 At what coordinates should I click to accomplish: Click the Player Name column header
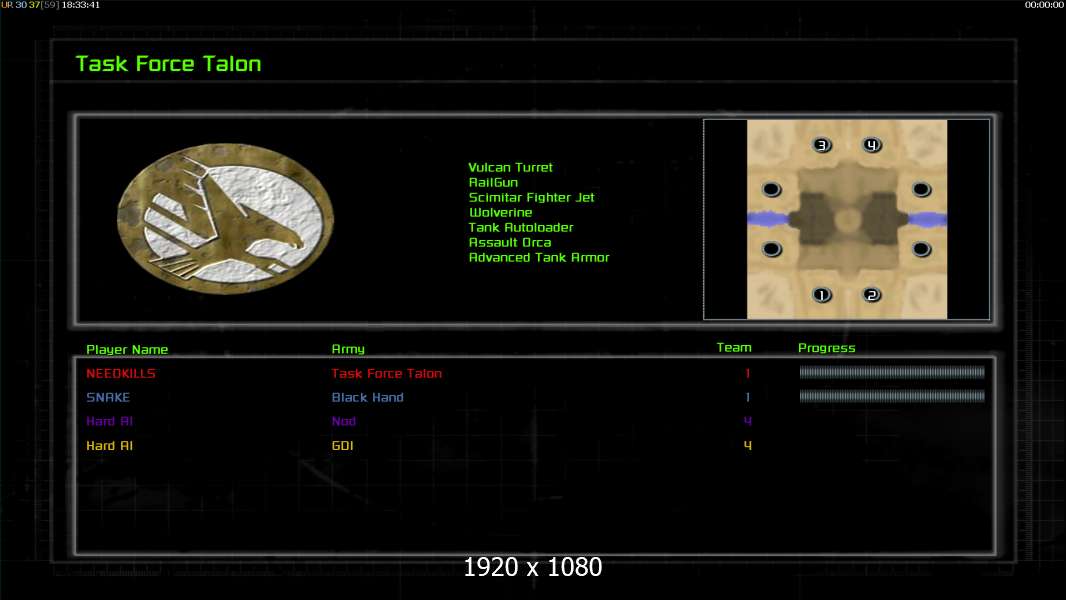(127, 349)
